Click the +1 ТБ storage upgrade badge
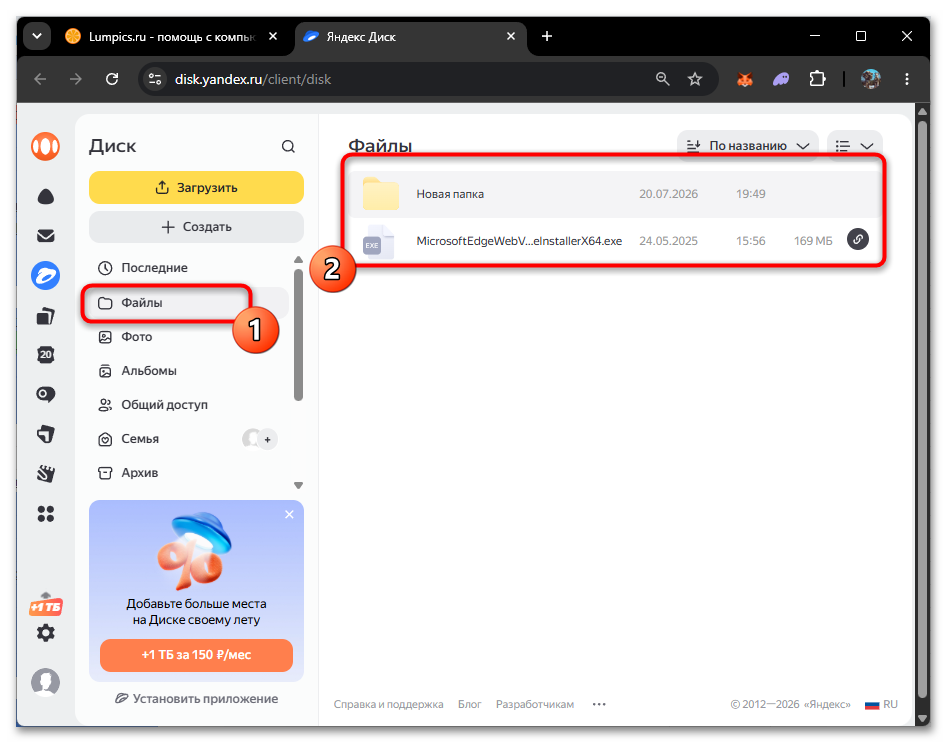Screen dimensions: 947x743 [45, 605]
